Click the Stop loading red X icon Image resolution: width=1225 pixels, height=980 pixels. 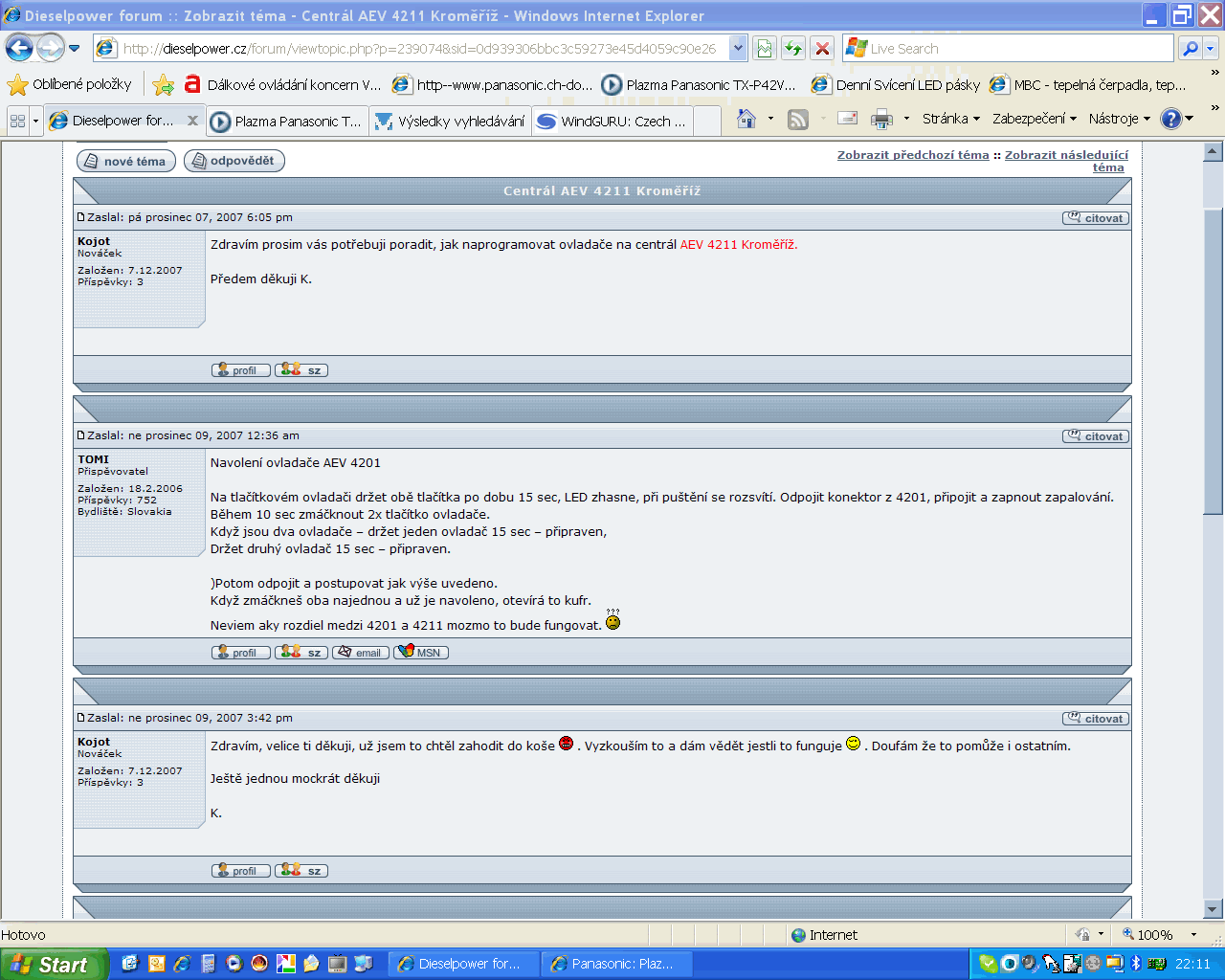point(821,48)
